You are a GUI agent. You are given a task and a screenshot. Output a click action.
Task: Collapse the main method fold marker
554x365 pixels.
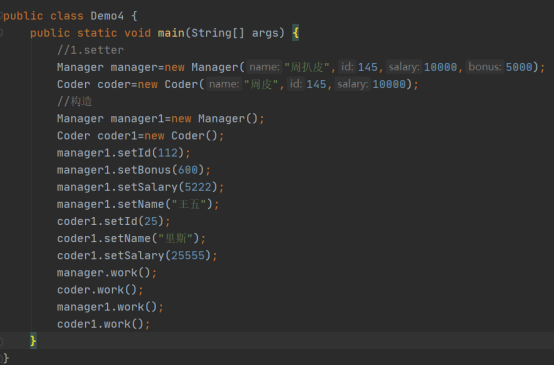(1, 33)
